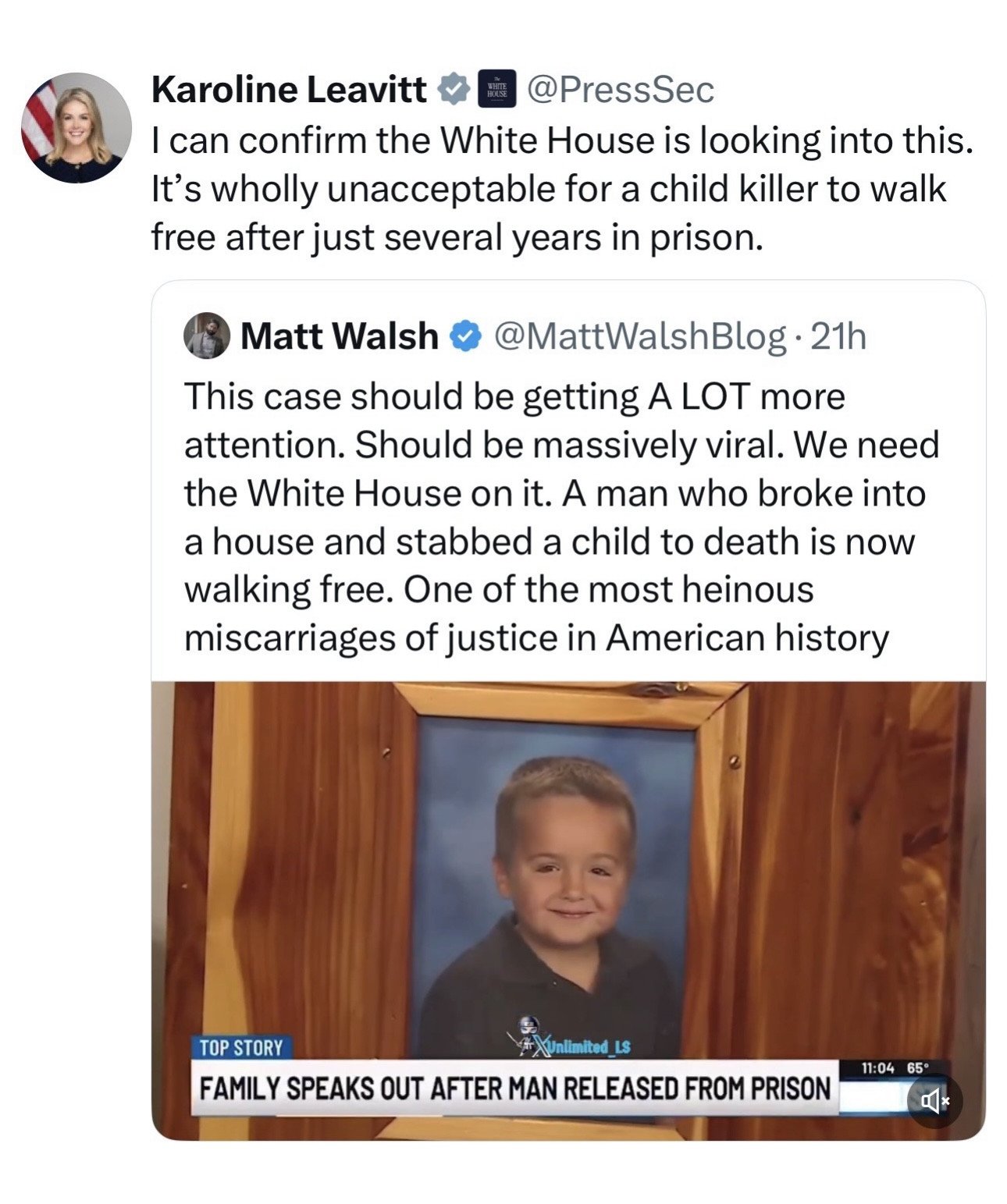The width and height of the screenshot is (1007, 1204).
Task: Click the main post text about White House
Action: [562, 189]
